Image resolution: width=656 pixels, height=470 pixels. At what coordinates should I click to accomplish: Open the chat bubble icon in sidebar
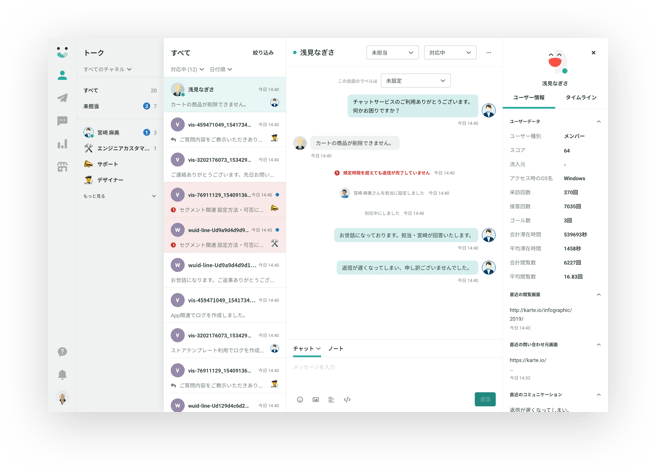(x=62, y=121)
